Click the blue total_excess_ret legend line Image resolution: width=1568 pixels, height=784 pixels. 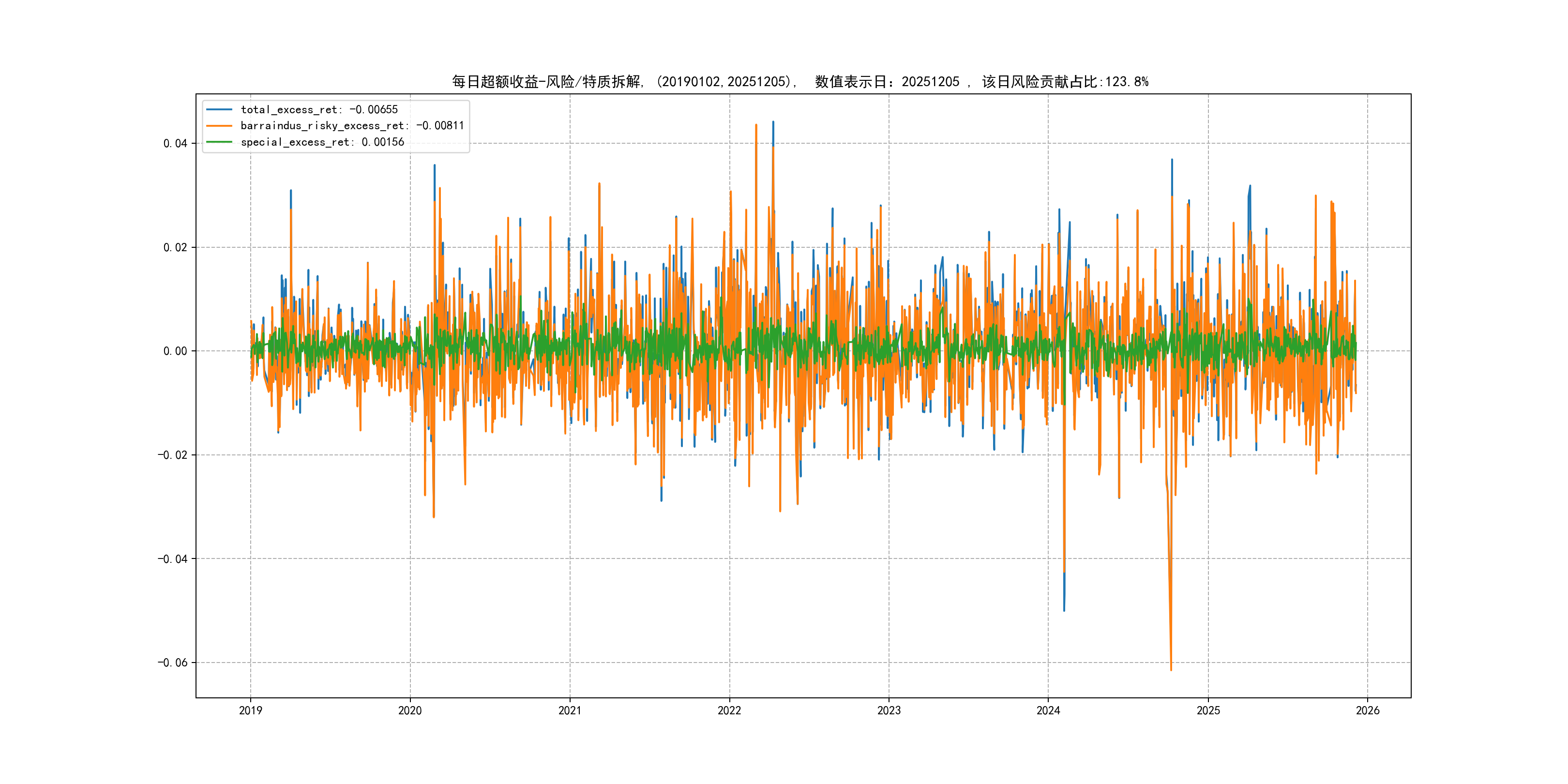click(219, 109)
